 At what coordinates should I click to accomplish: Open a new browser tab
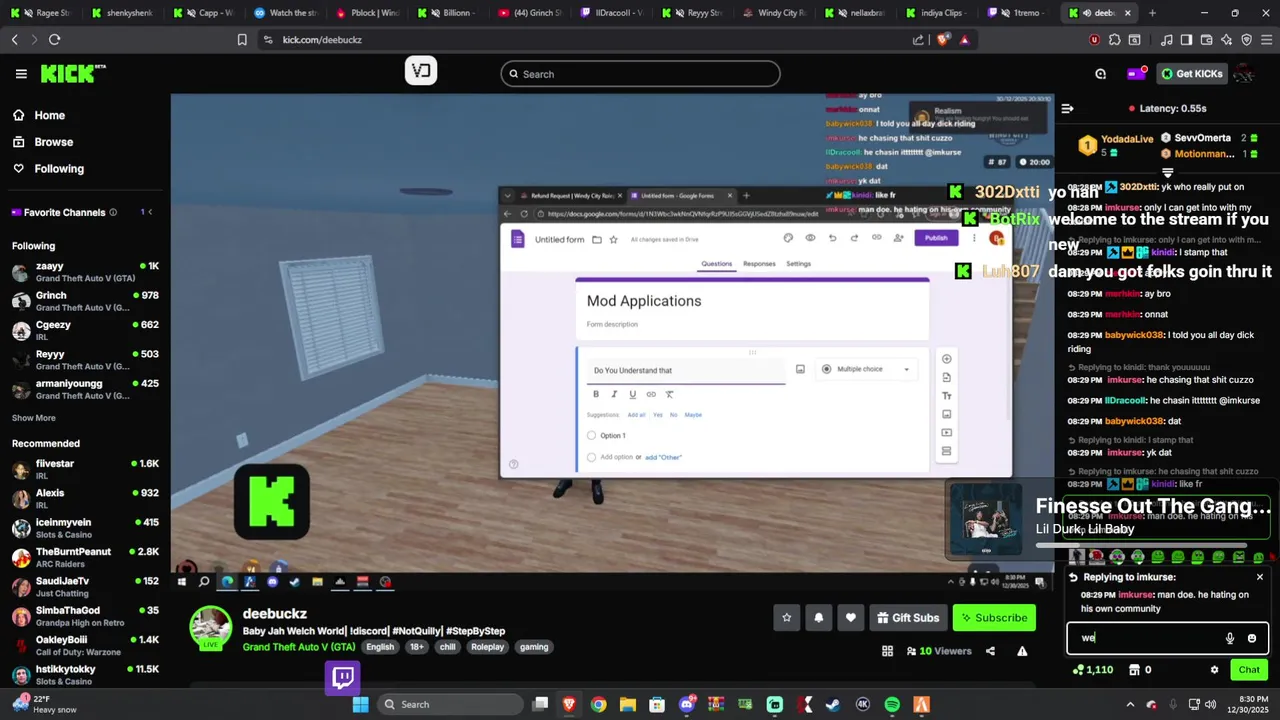click(x=1152, y=13)
